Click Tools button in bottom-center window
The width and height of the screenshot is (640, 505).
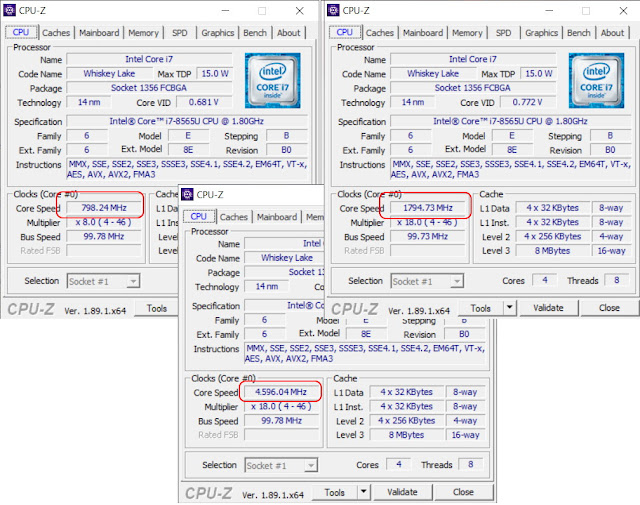click(x=335, y=492)
